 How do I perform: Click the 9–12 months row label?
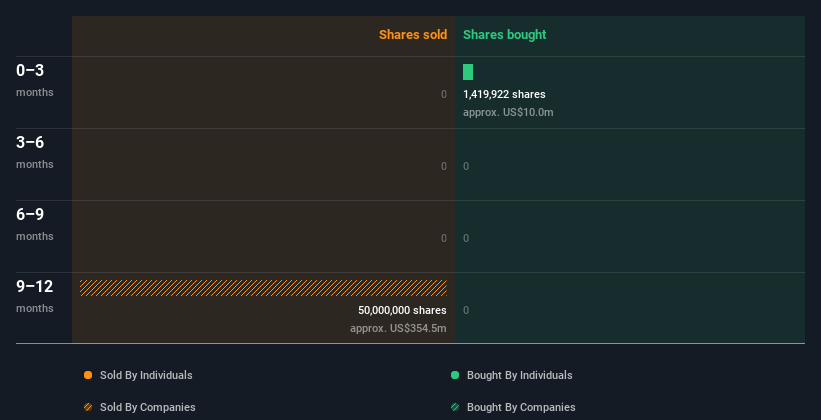click(x=35, y=296)
